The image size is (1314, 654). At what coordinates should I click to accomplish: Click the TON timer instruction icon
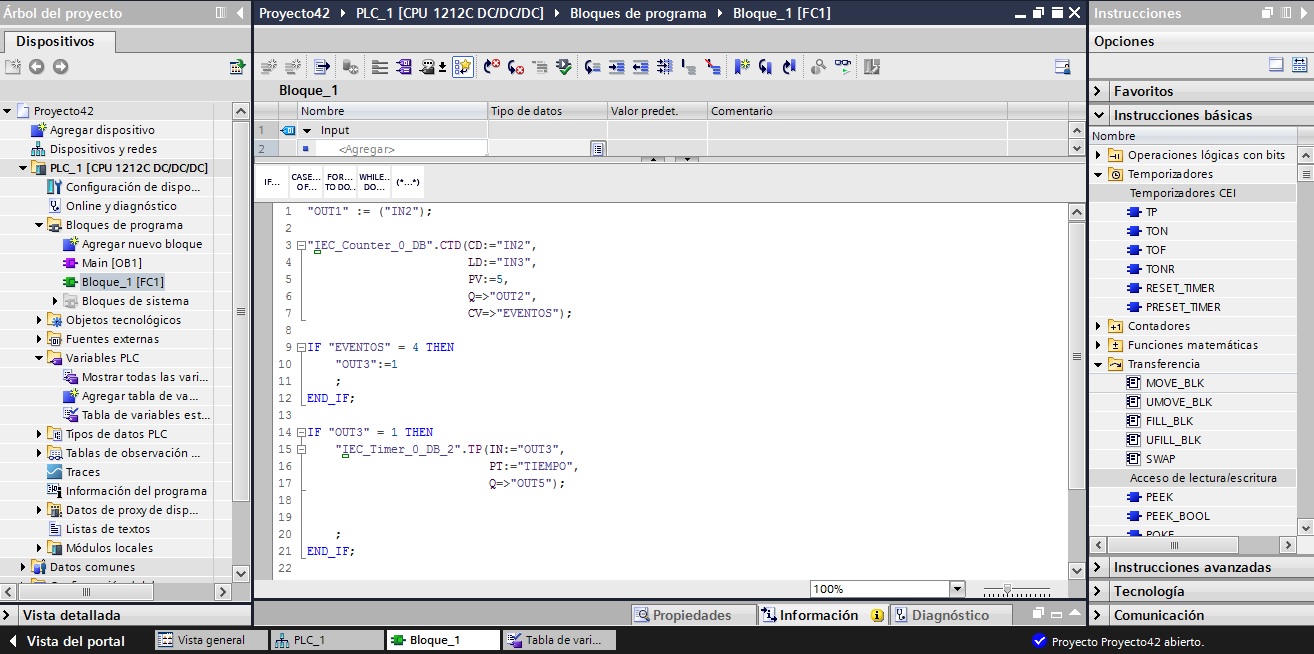click(1134, 231)
